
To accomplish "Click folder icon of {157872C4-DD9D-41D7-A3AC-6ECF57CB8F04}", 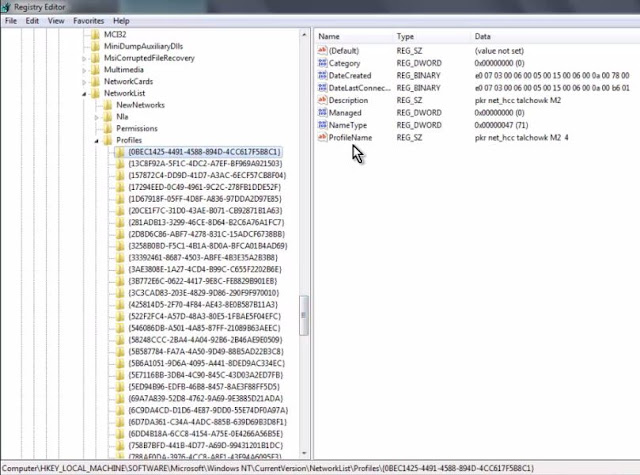I will (120, 175).
